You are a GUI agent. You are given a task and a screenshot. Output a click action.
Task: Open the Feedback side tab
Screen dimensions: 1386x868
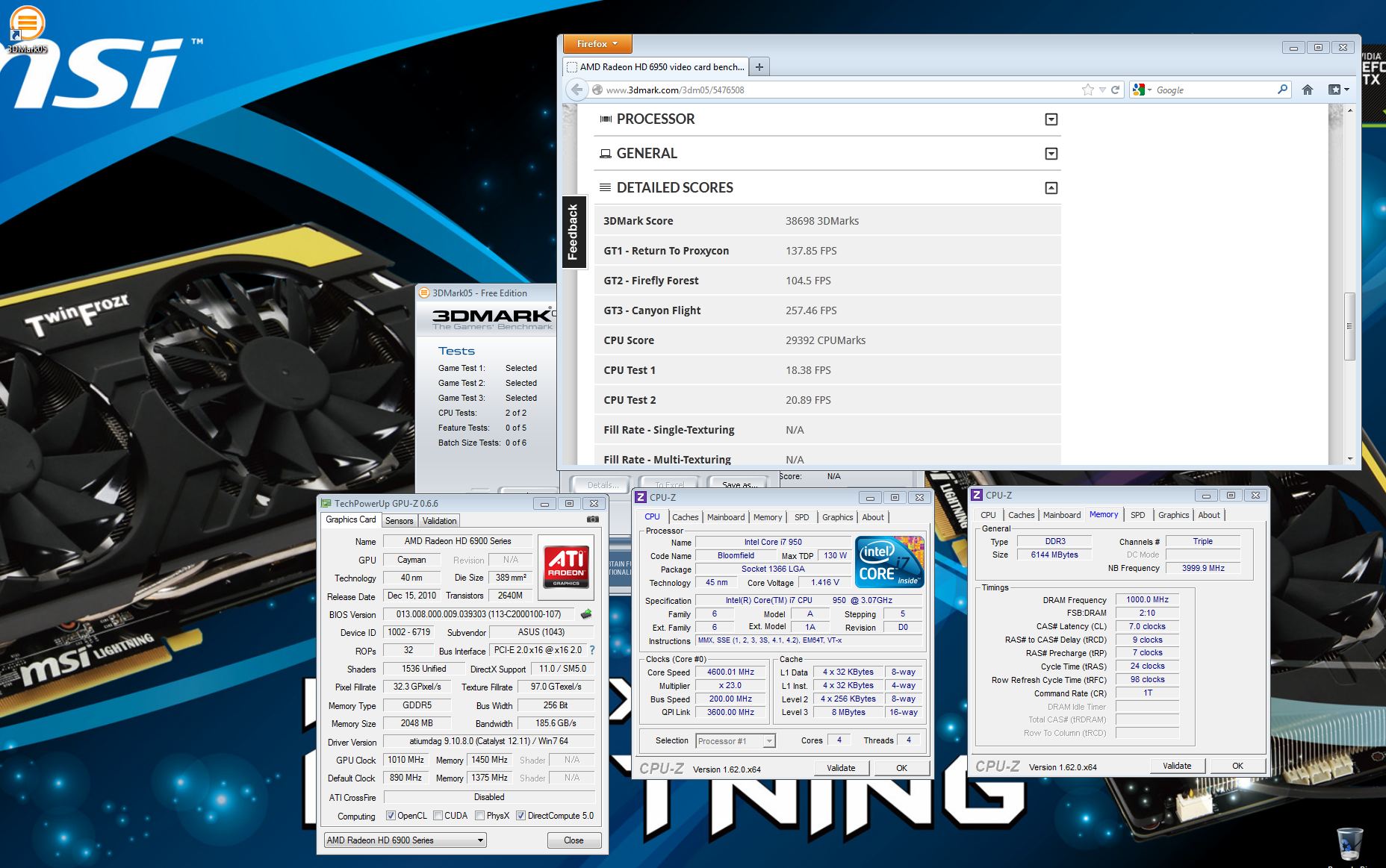click(573, 231)
